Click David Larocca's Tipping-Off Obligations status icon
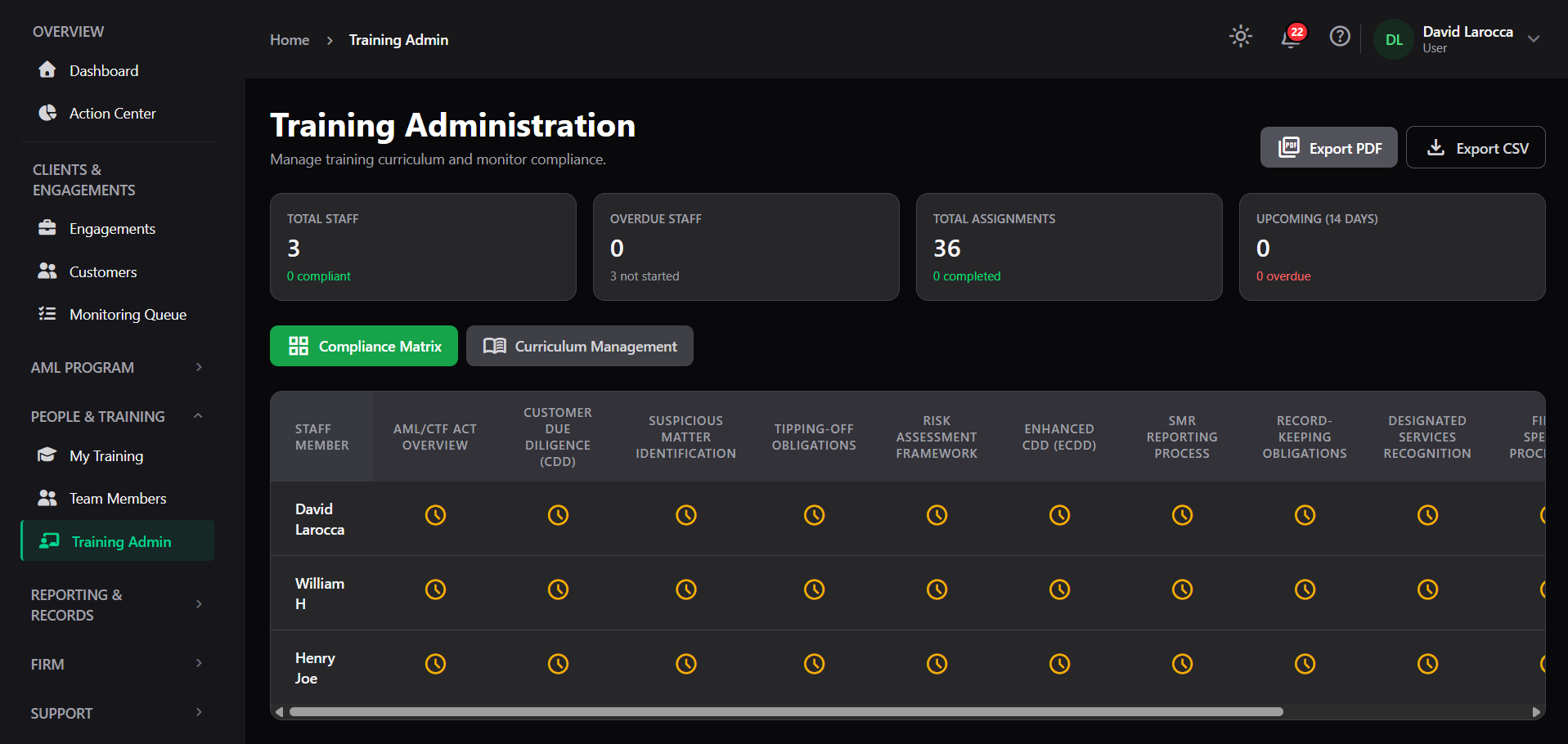 point(814,515)
